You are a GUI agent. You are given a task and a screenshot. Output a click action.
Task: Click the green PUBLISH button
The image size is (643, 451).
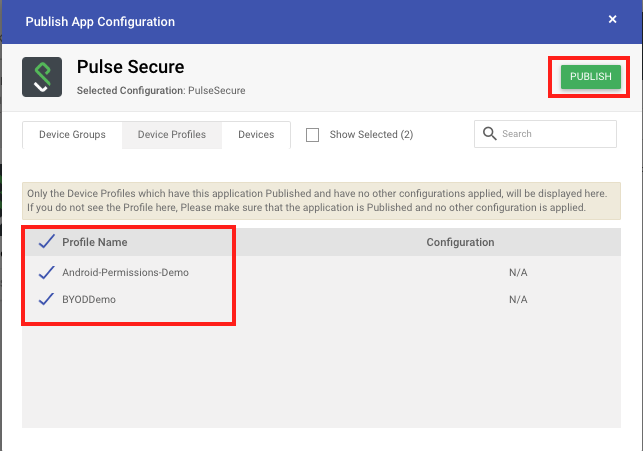591,77
